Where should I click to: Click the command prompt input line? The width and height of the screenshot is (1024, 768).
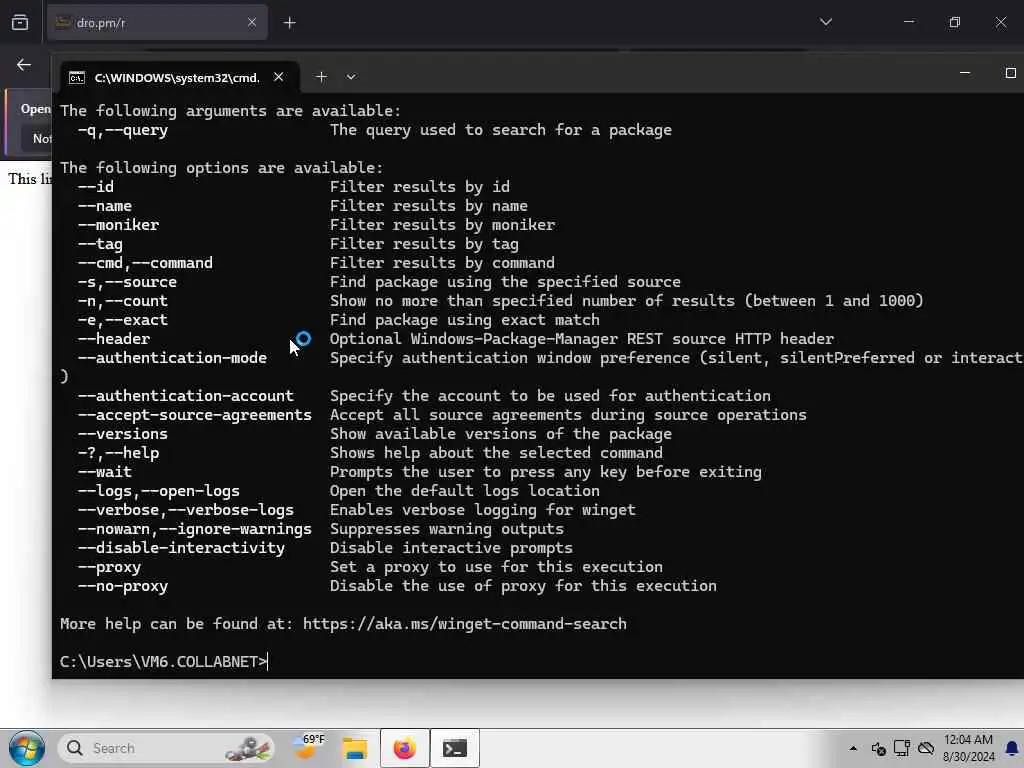[x=164, y=662]
